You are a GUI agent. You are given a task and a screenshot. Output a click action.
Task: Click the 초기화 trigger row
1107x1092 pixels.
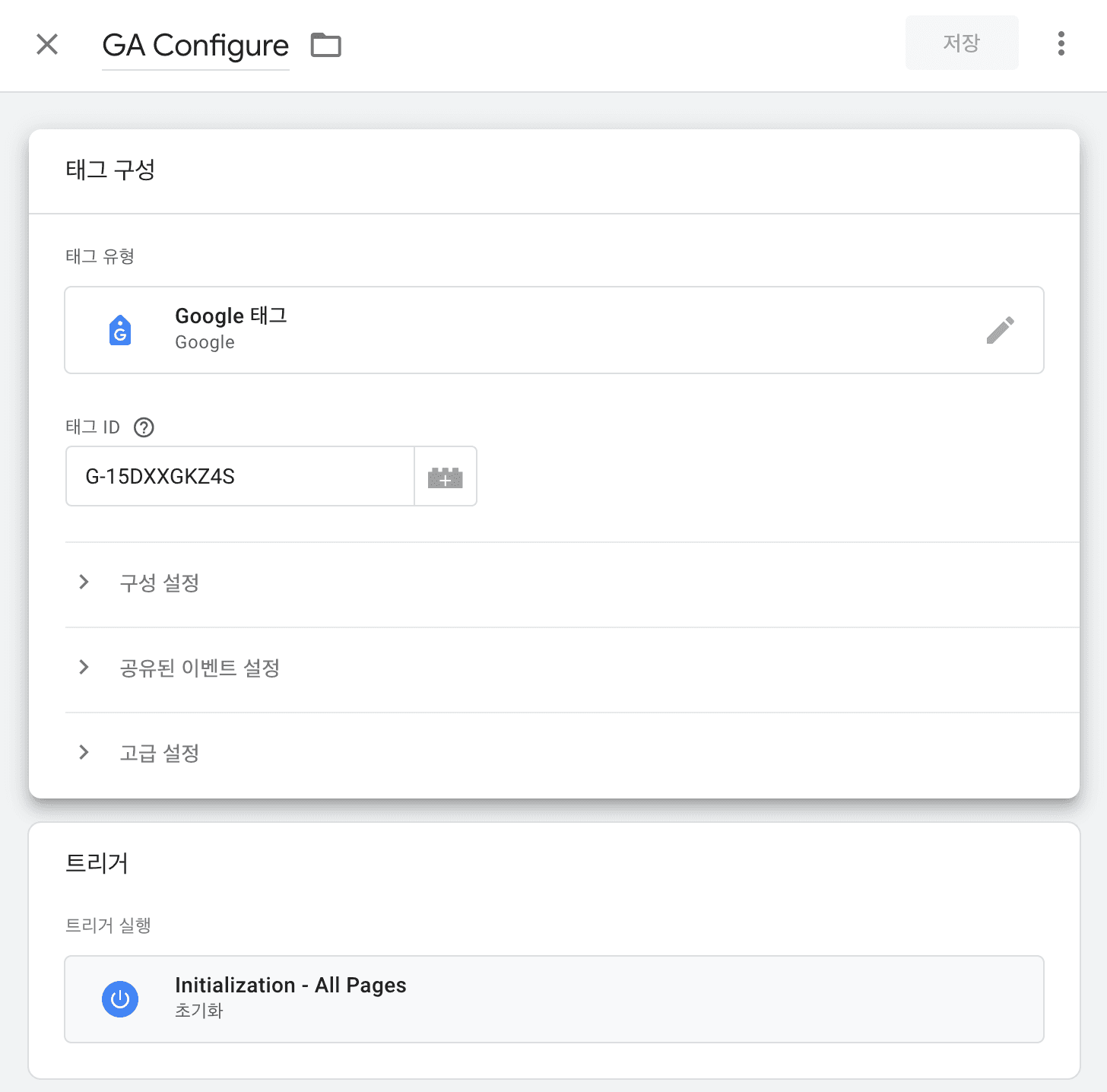pos(199,1011)
